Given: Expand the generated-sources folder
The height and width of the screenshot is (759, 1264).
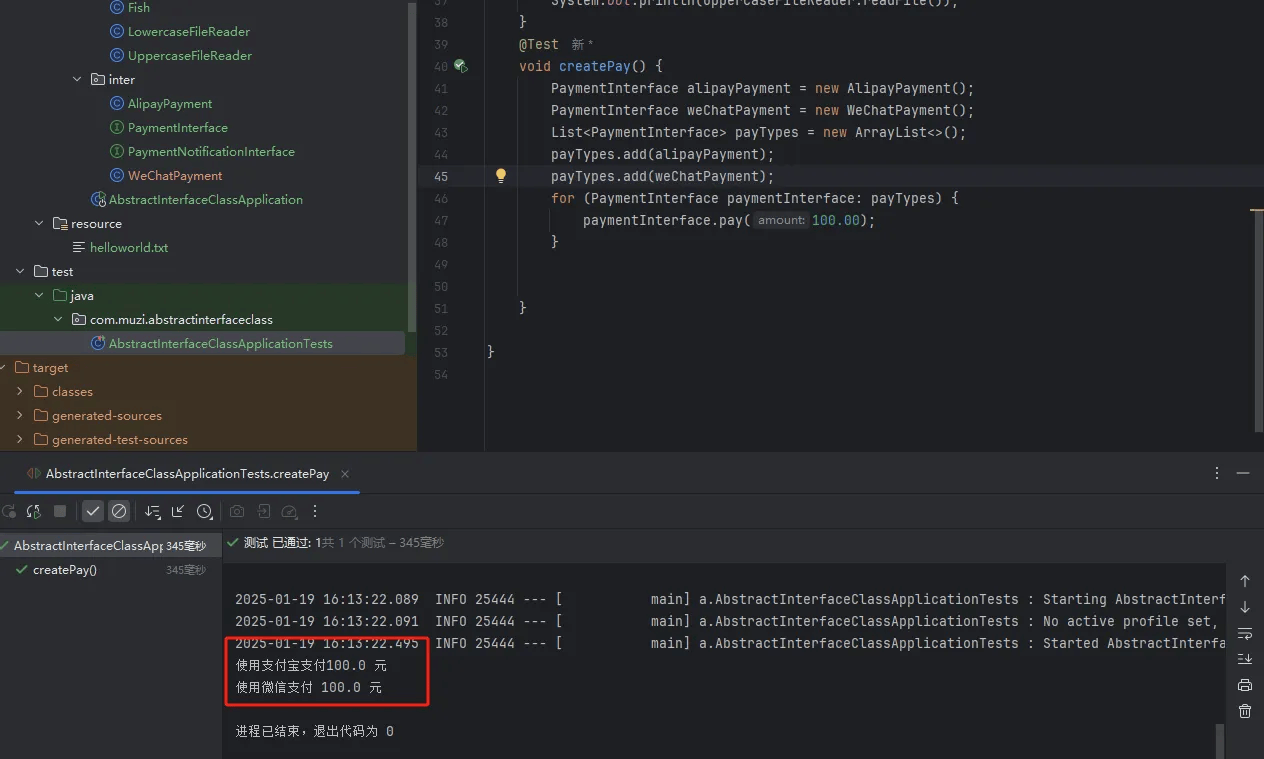Looking at the screenshot, I should click(x=21, y=415).
